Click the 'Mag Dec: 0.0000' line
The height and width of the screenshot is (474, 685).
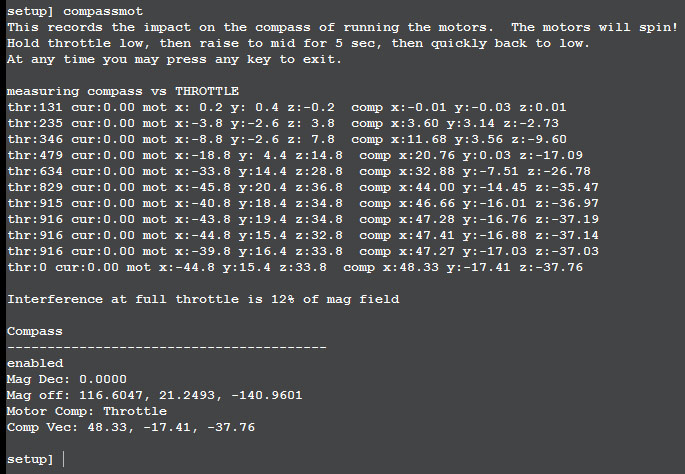(x=67, y=379)
